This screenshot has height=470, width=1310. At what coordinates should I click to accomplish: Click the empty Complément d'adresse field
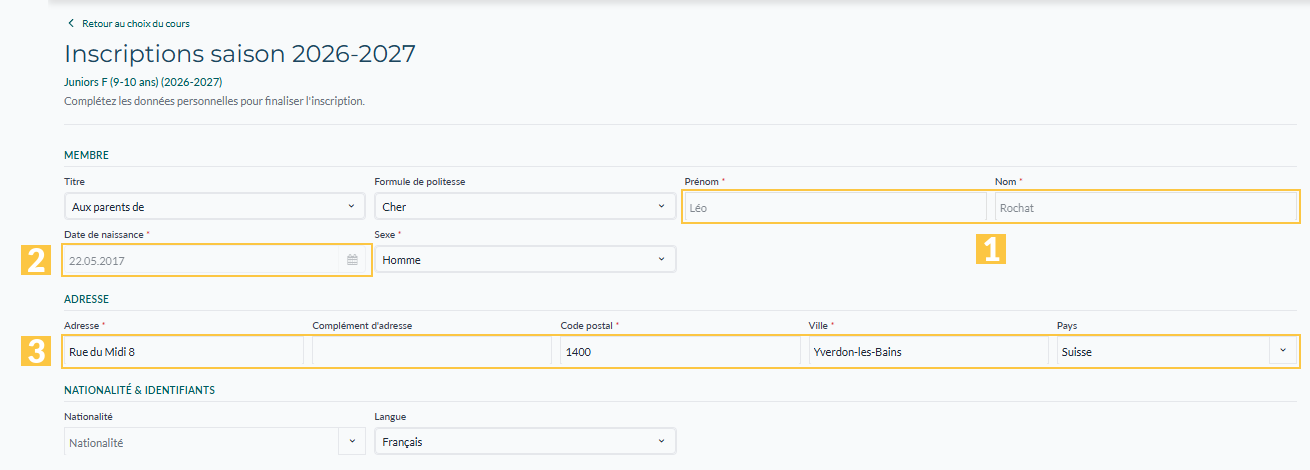coord(431,351)
